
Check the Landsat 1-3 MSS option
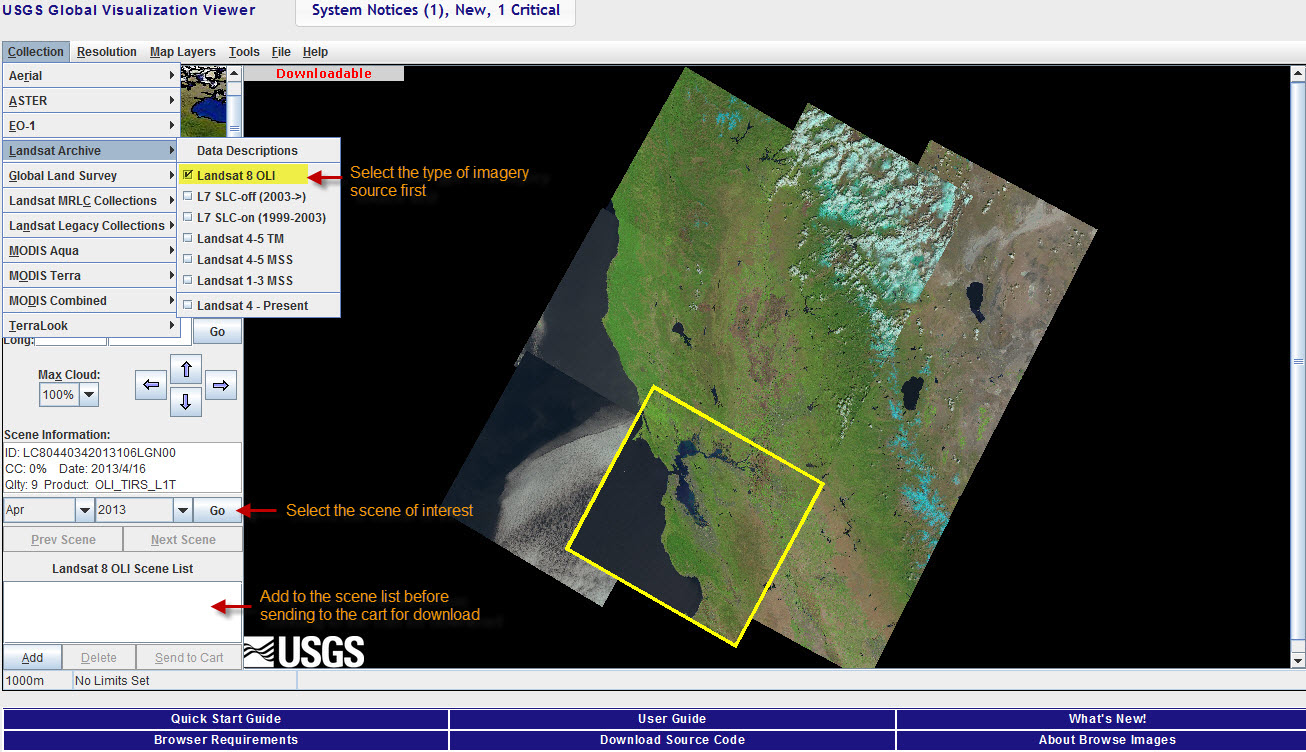(258, 280)
